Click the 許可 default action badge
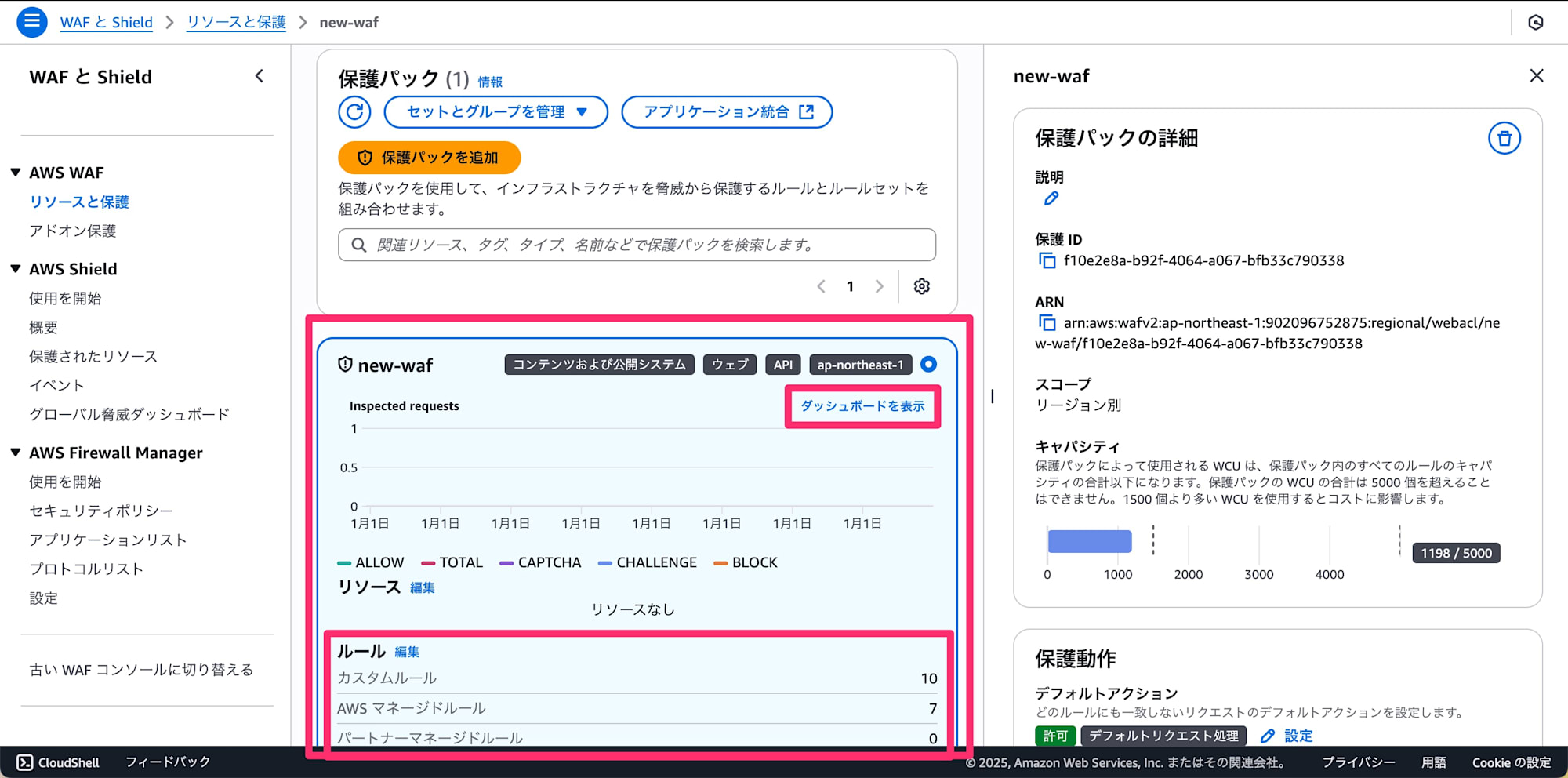The width and height of the screenshot is (1568, 778). coord(1055,736)
